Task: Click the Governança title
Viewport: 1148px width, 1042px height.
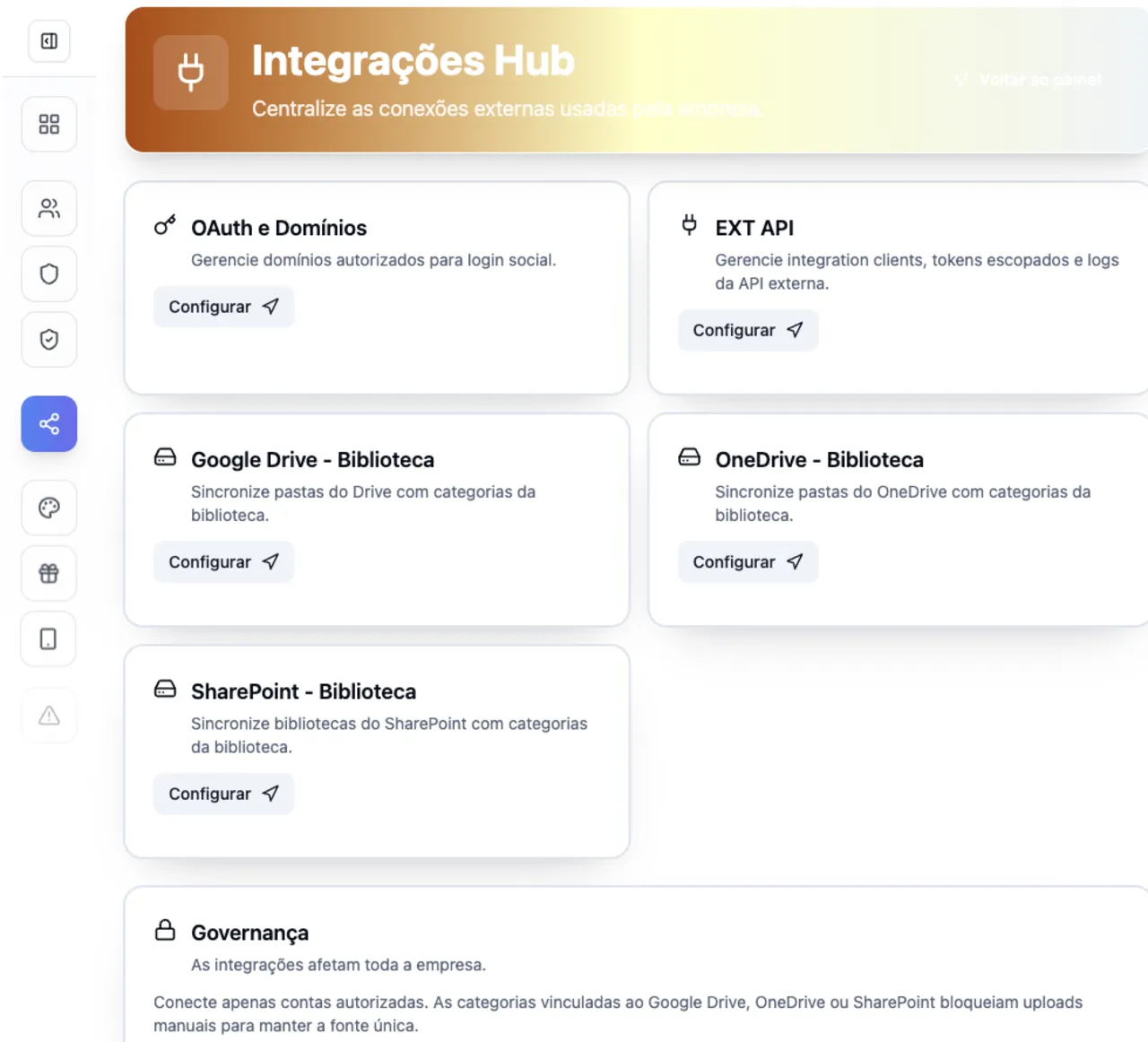Action: [250, 933]
